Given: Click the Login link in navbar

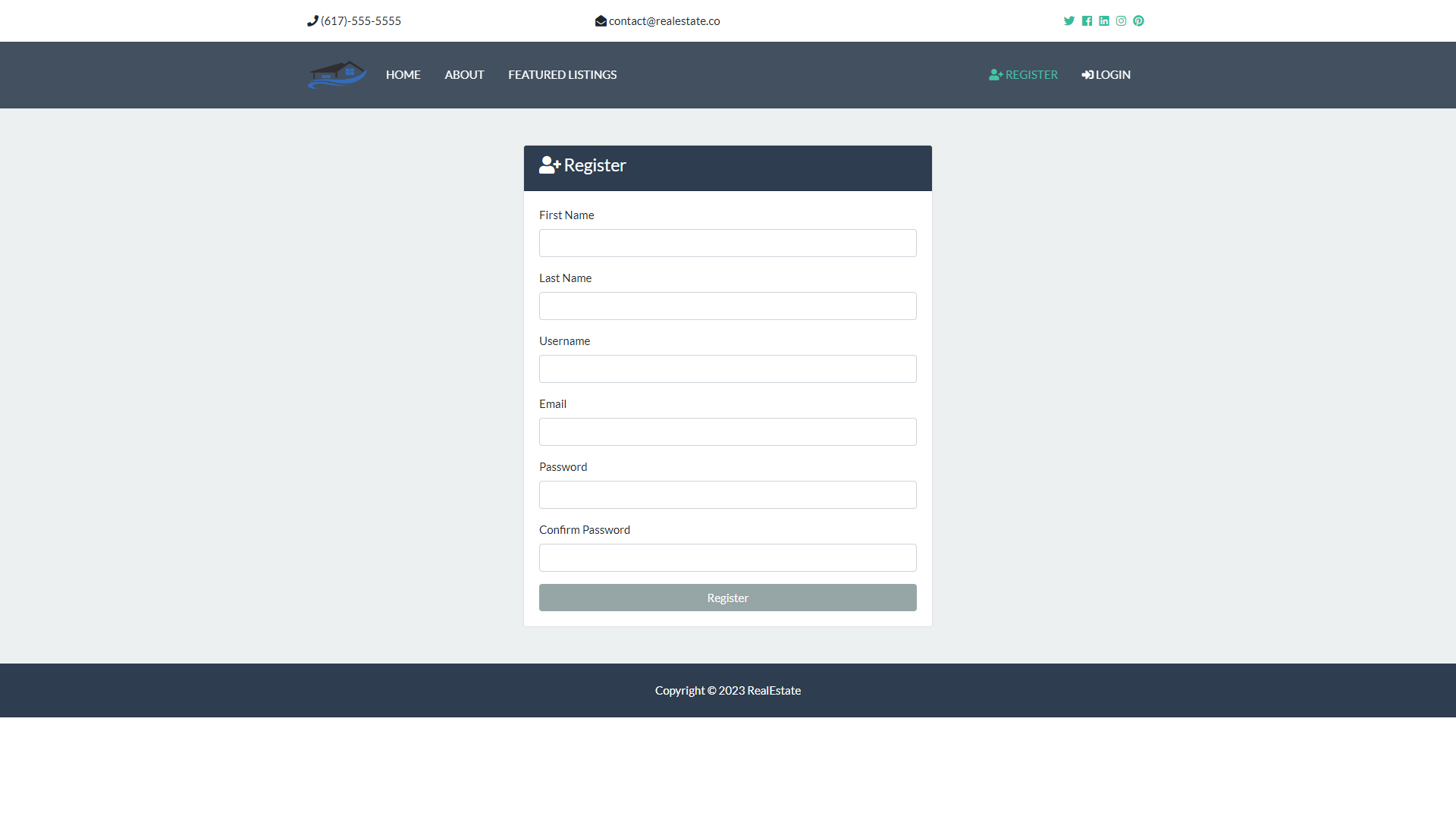Looking at the screenshot, I should click(1106, 74).
